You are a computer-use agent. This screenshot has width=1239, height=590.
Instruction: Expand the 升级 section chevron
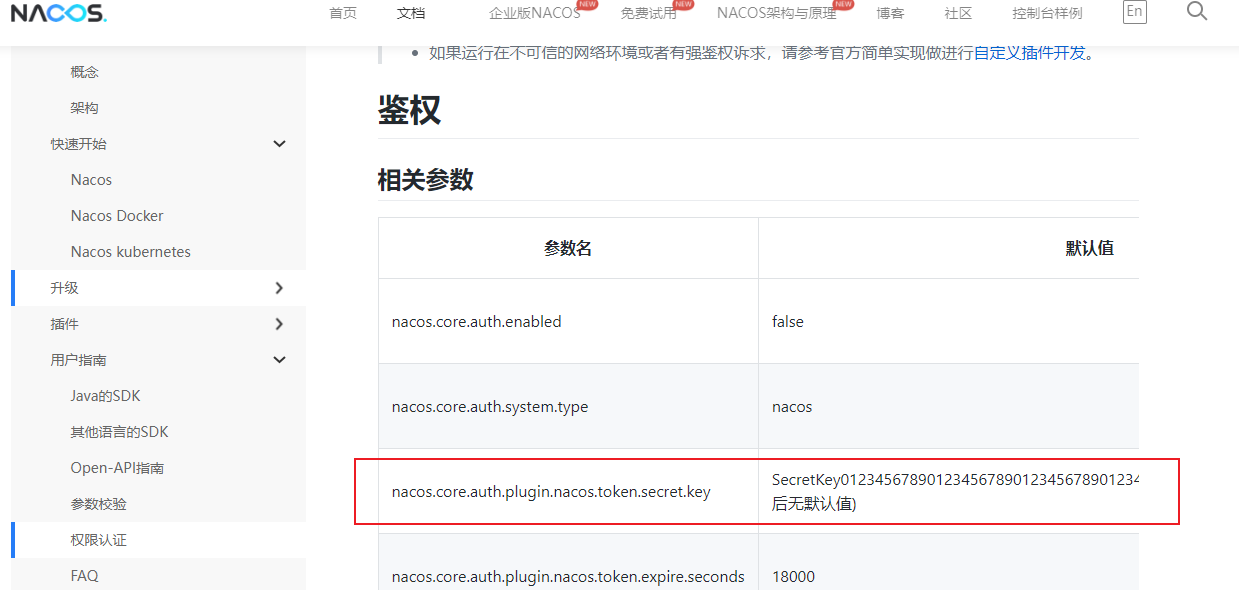click(279, 288)
